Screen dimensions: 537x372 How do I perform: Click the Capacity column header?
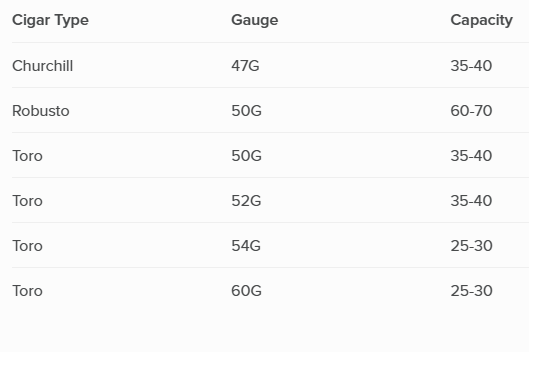(x=482, y=20)
